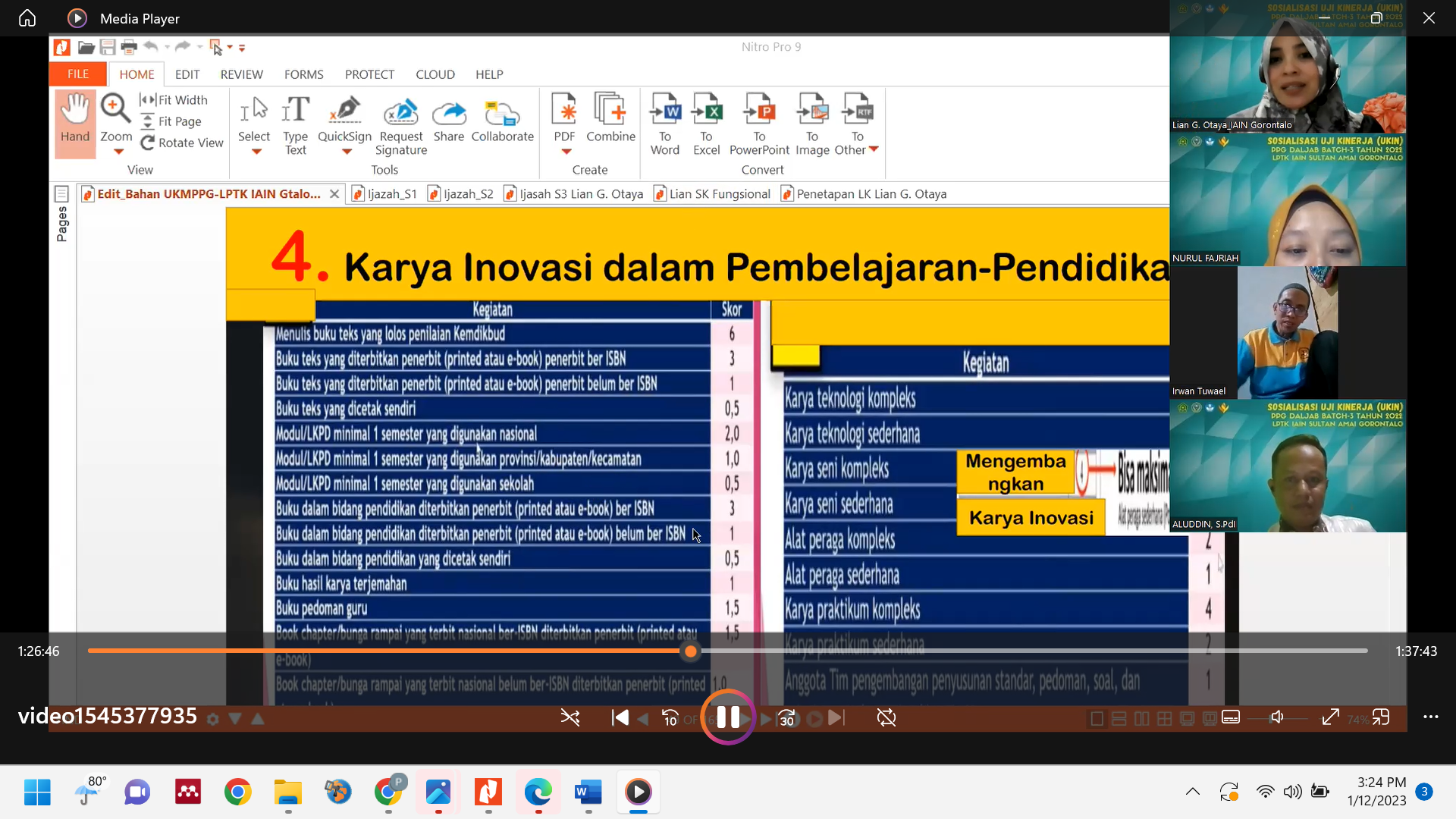Viewport: 1456px width, 819px height.
Task: Toggle the subtitles and captions button
Action: point(1231,717)
